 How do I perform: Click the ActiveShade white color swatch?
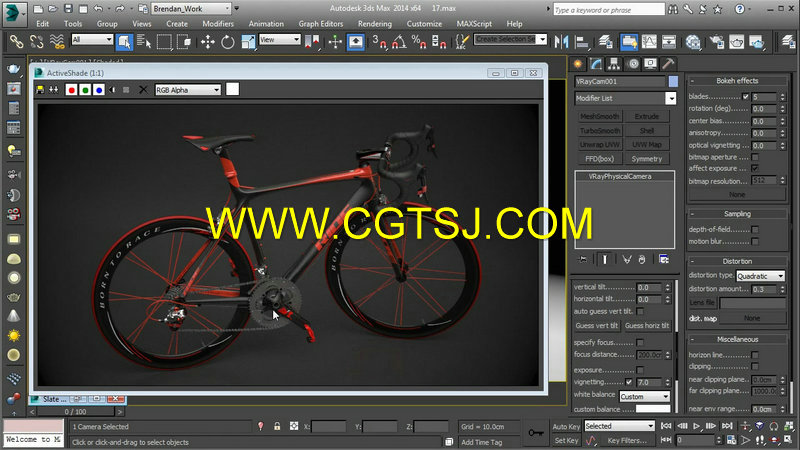click(232, 89)
